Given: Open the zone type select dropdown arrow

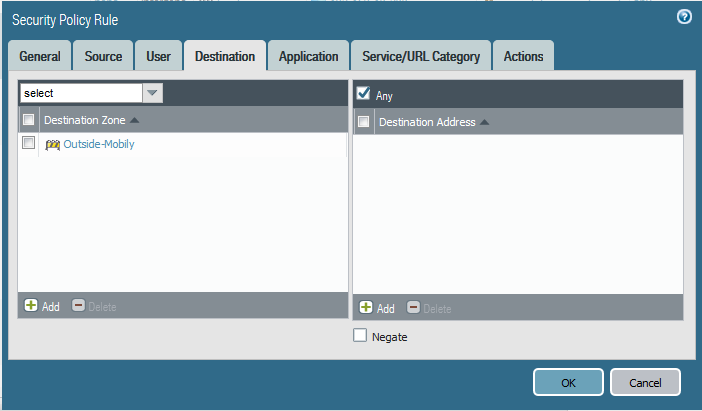Looking at the screenshot, I should click(152, 93).
